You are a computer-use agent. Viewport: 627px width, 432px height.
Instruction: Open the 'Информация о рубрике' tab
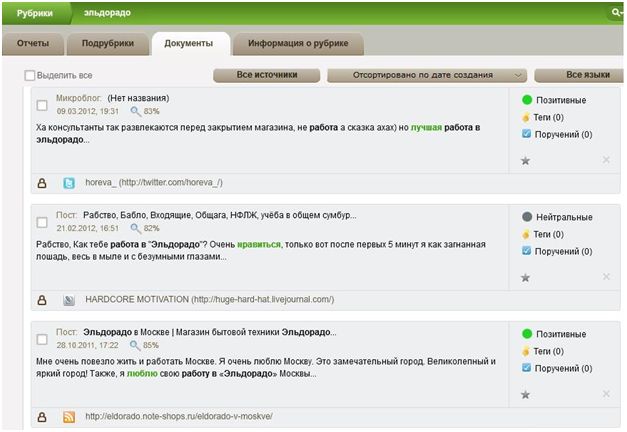click(x=298, y=43)
